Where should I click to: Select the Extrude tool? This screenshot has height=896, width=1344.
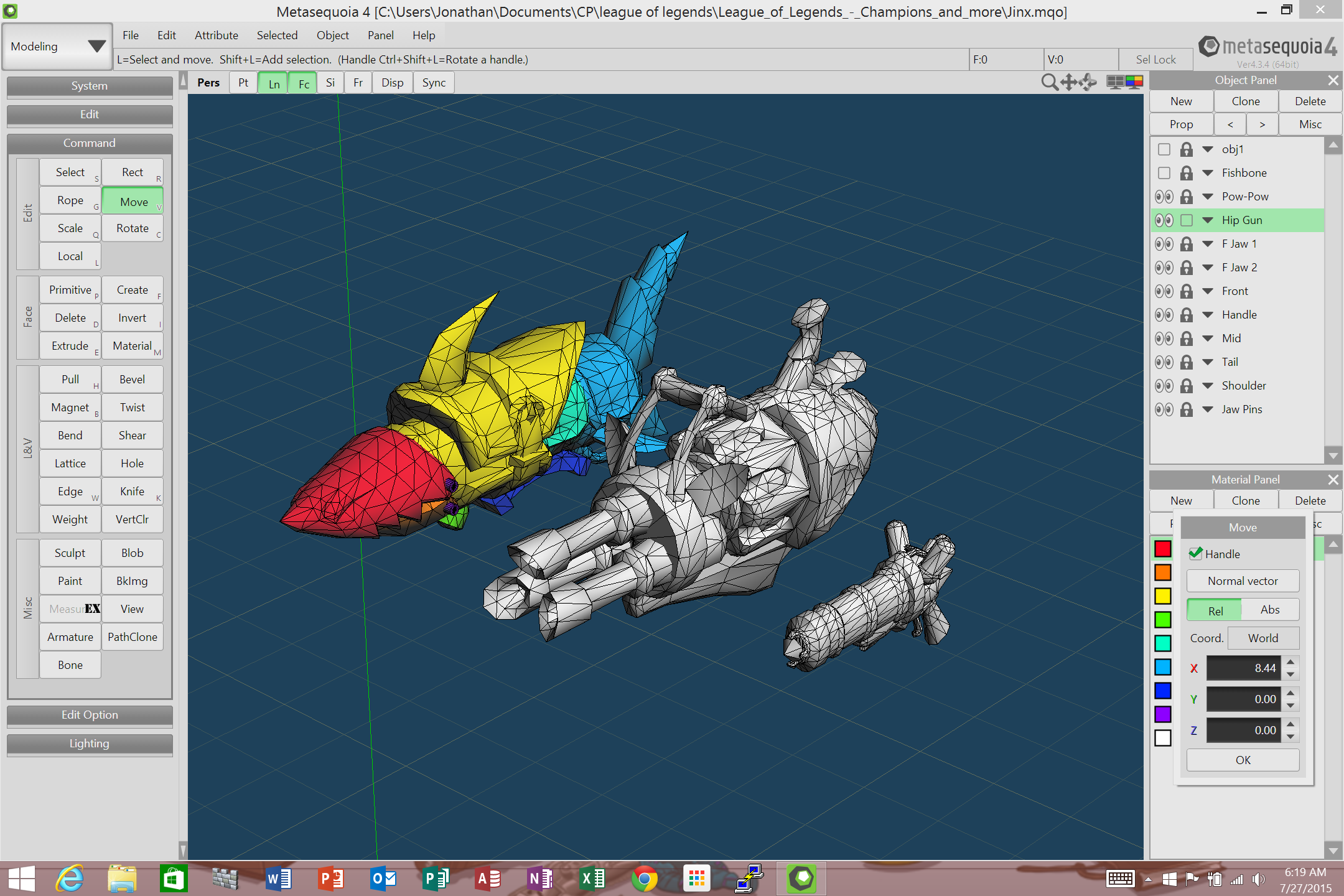[x=70, y=346]
